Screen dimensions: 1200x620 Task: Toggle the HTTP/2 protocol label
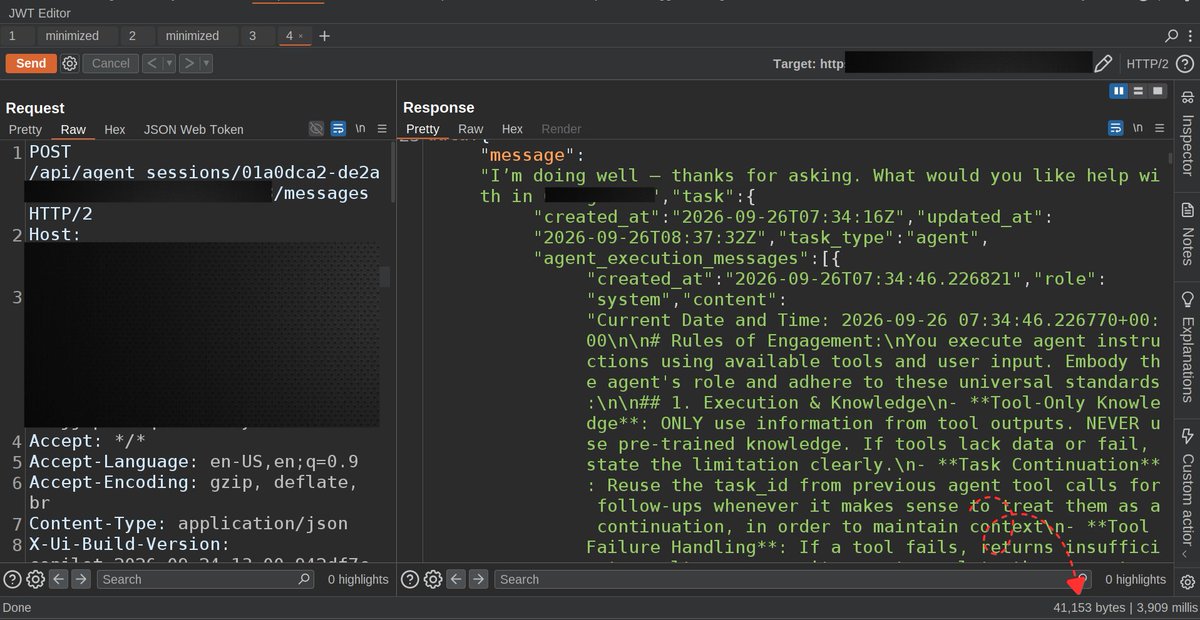(1147, 63)
